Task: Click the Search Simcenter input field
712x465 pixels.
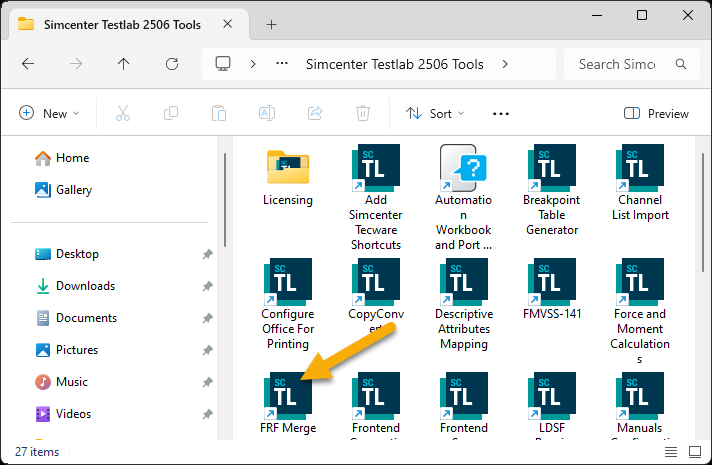Action: tap(620, 64)
